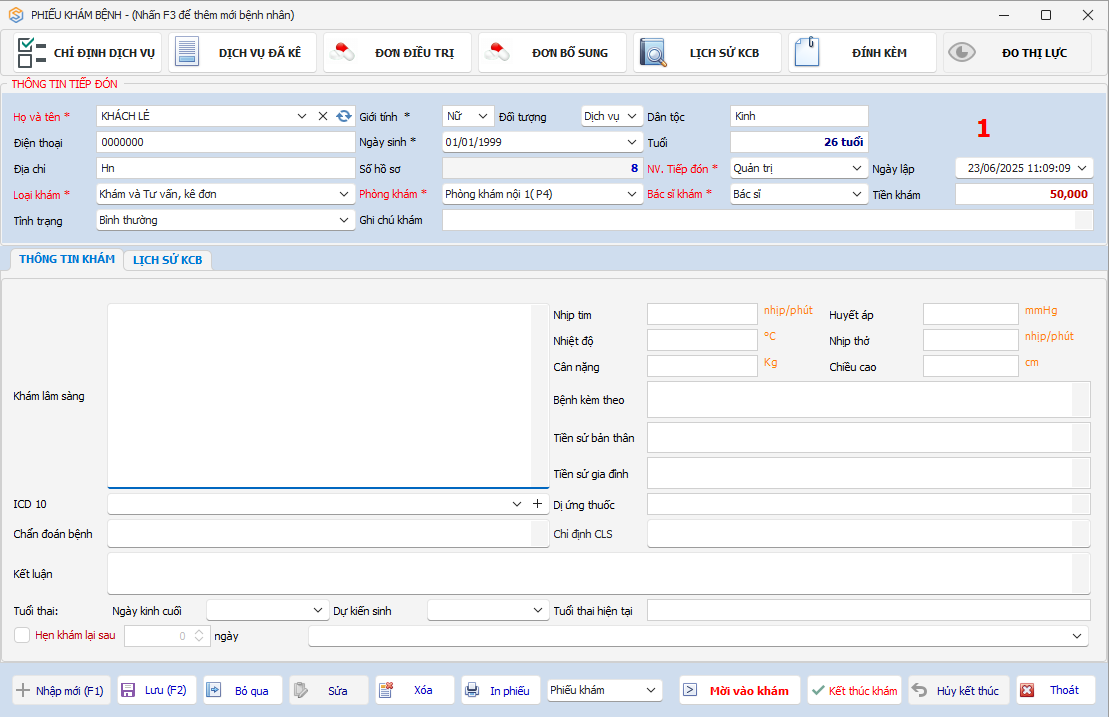Click the Dị ứng thuốc input field
1109x717 pixels.
869,504
